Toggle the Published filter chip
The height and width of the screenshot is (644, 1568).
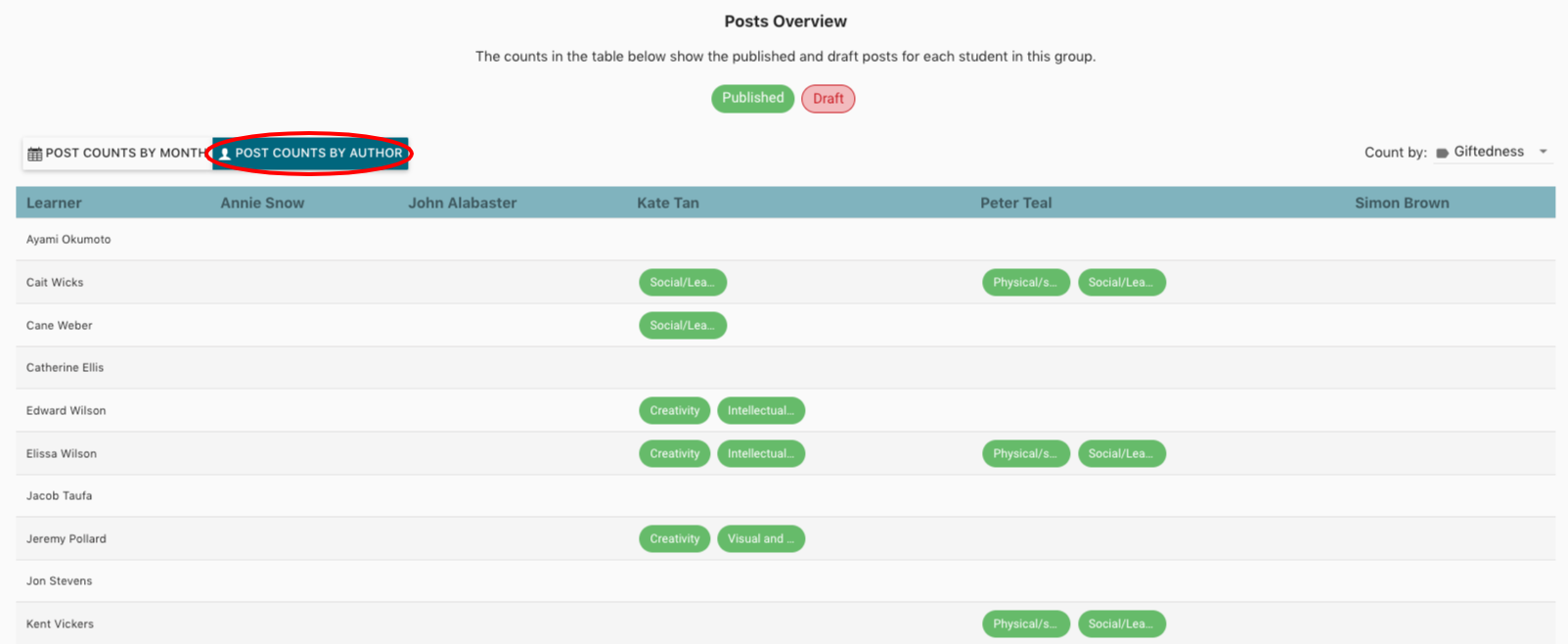(752, 98)
